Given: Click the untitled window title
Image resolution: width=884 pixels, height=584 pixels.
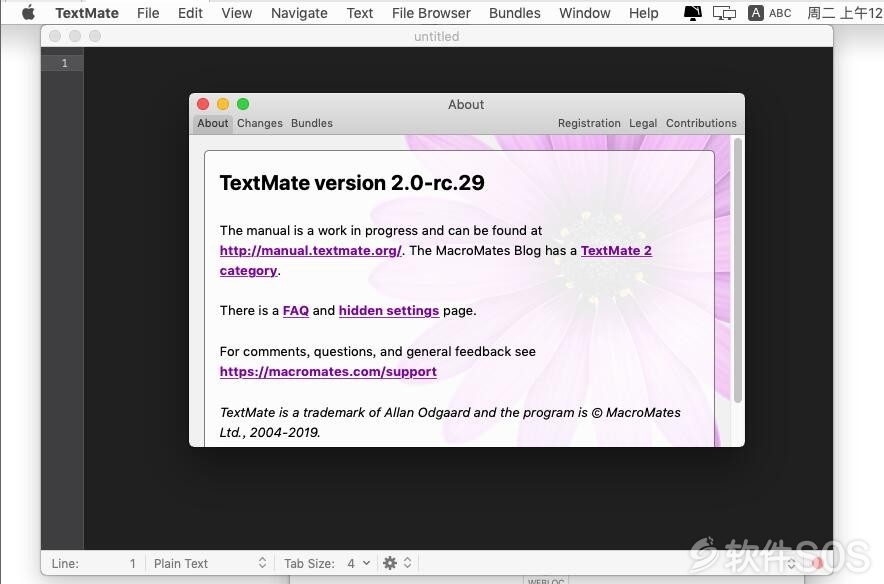Looking at the screenshot, I should pos(436,37).
